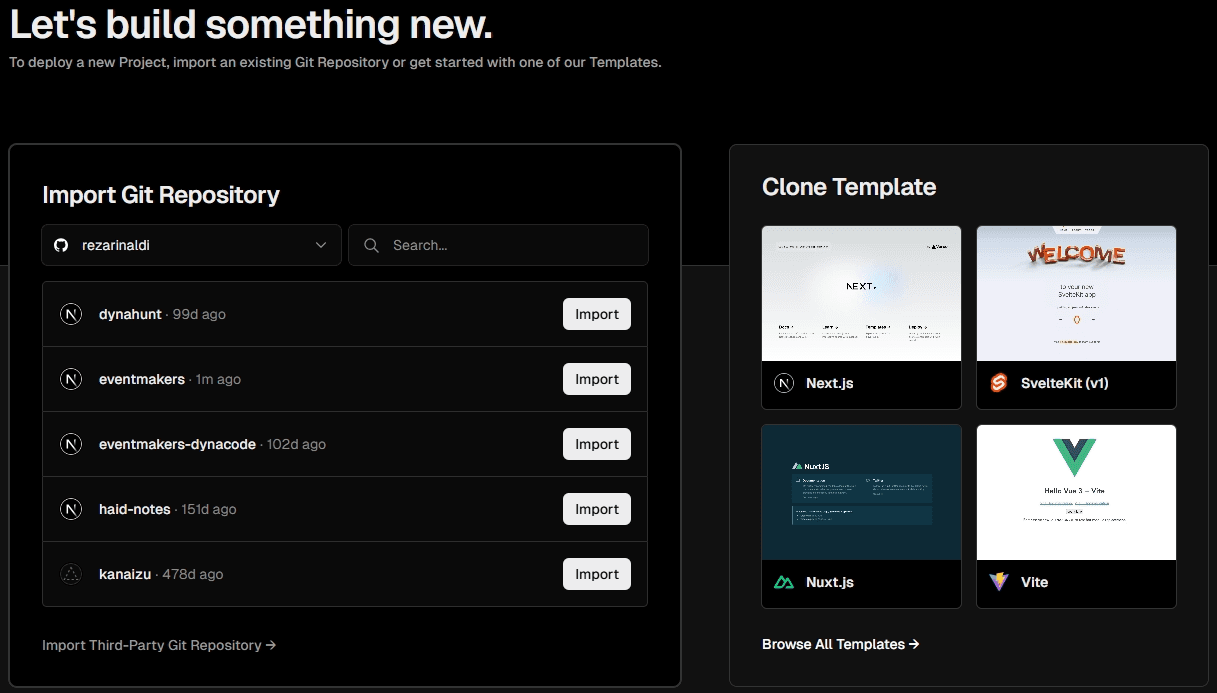Click the '151d ago' timestamp
Viewport: 1217px width, 693px height.
(209, 509)
